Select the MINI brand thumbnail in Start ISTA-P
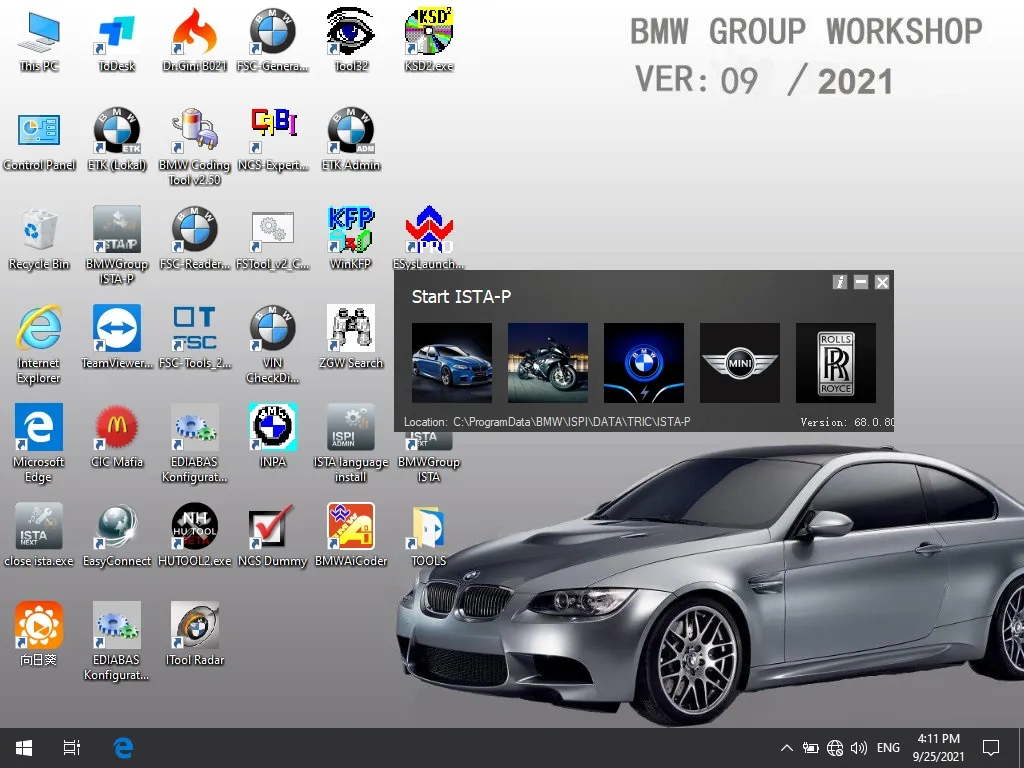The image size is (1024, 768). tap(739, 362)
